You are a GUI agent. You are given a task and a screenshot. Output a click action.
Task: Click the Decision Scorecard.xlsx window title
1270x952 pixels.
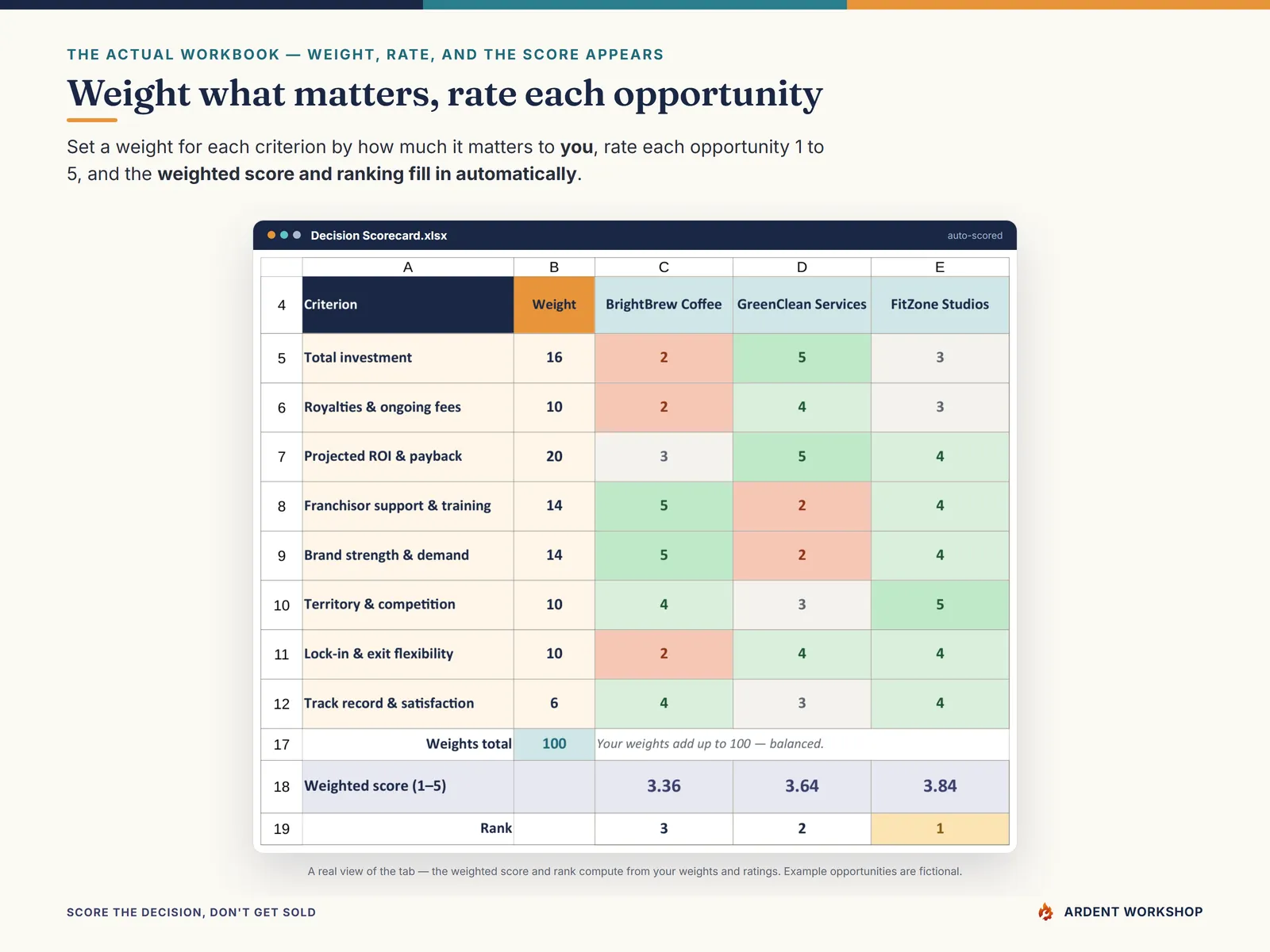(379, 236)
